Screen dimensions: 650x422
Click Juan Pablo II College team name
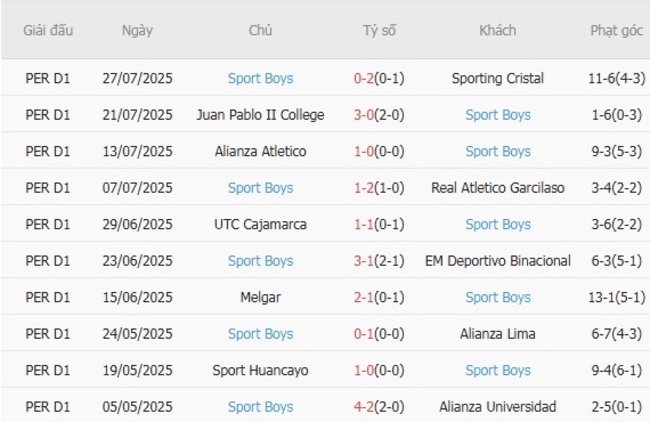(260, 115)
